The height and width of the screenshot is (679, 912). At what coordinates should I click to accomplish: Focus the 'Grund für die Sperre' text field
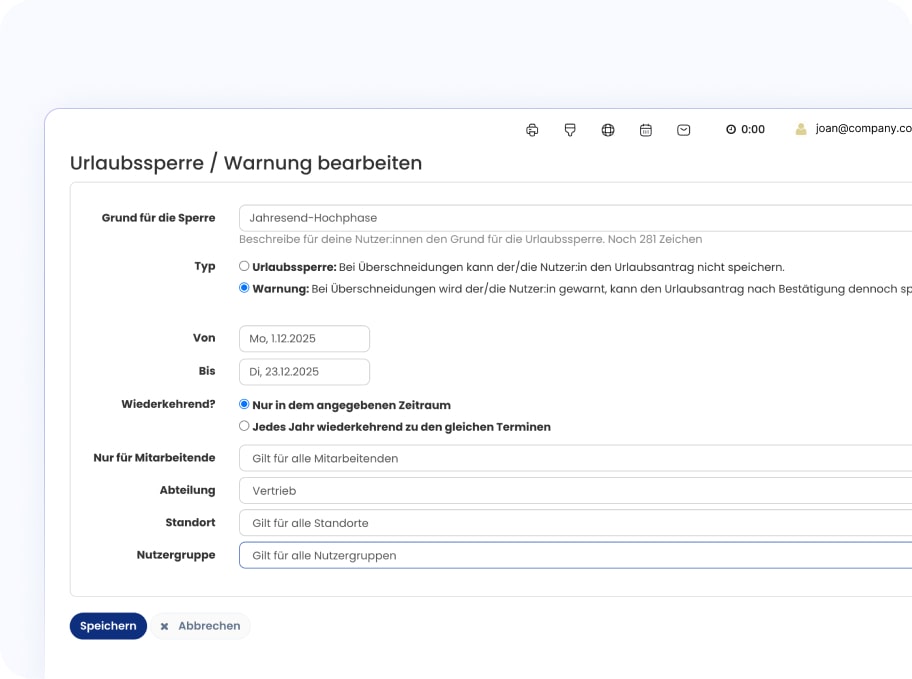(x=575, y=218)
